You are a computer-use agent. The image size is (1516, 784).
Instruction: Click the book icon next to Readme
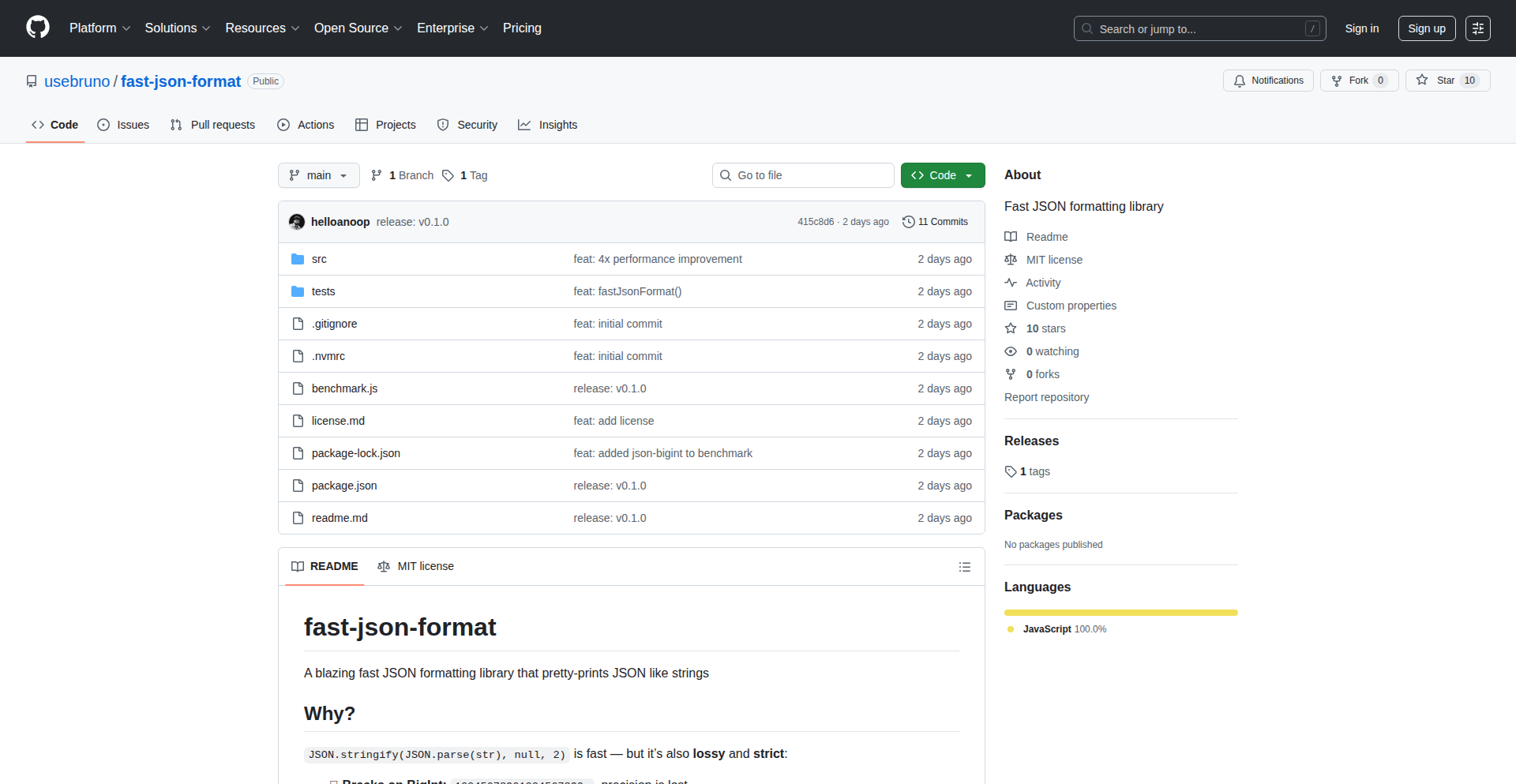1011,237
